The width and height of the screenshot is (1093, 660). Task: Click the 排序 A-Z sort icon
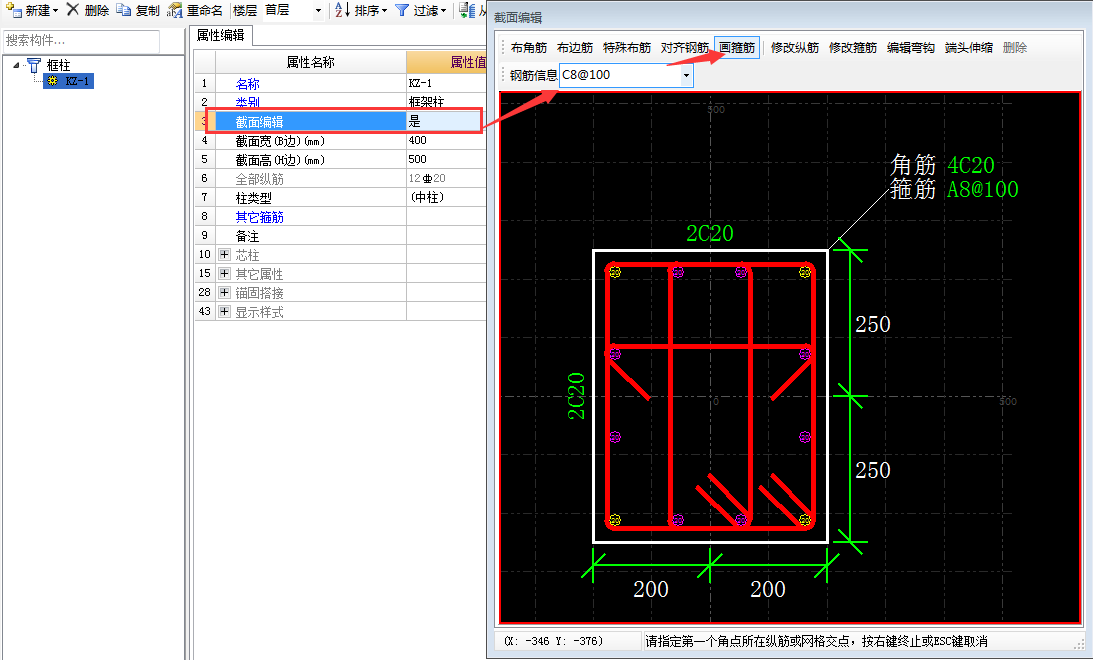point(342,10)
